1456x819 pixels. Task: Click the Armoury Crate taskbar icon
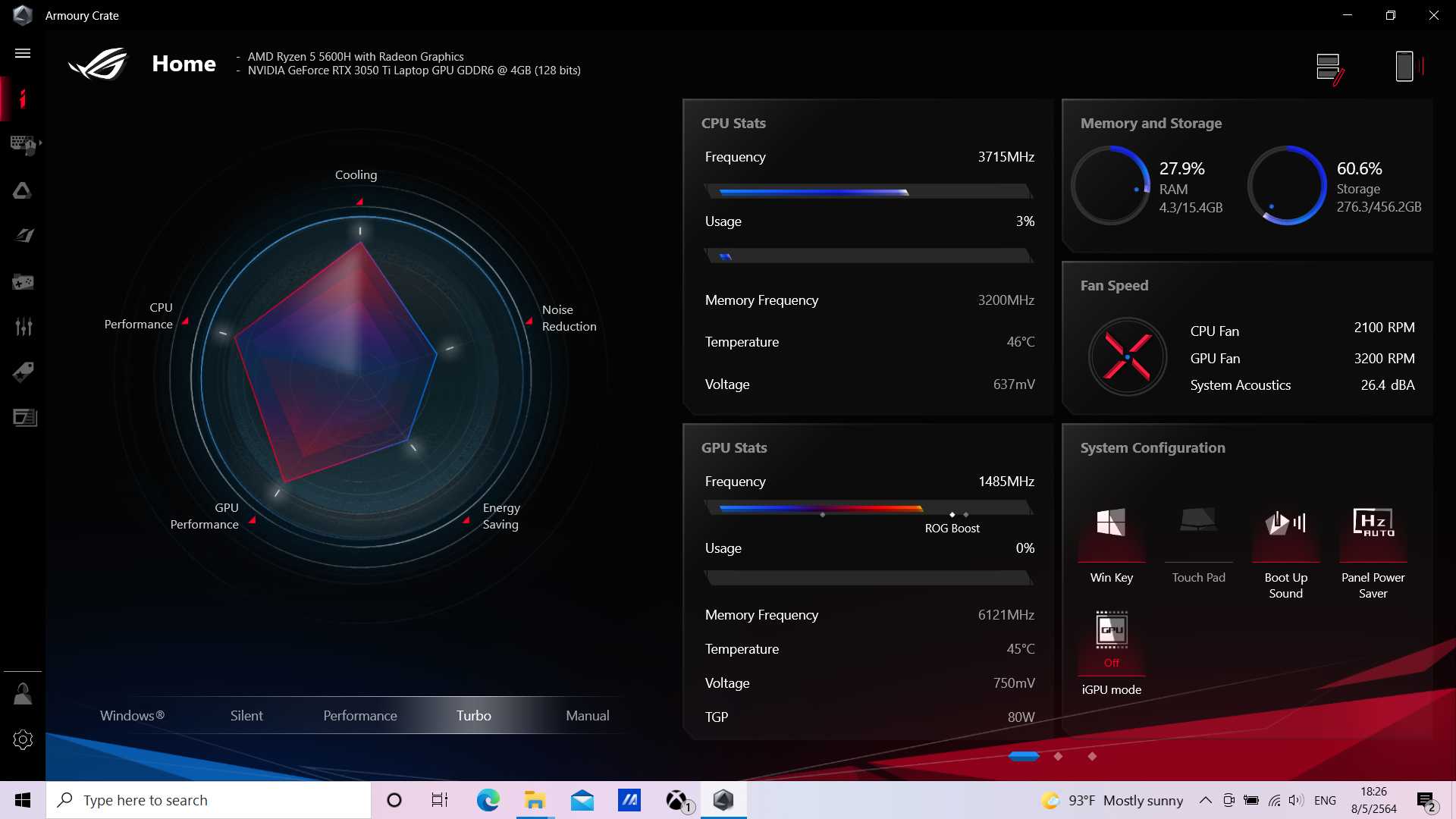pyautogui.click(x=723, y=800)
